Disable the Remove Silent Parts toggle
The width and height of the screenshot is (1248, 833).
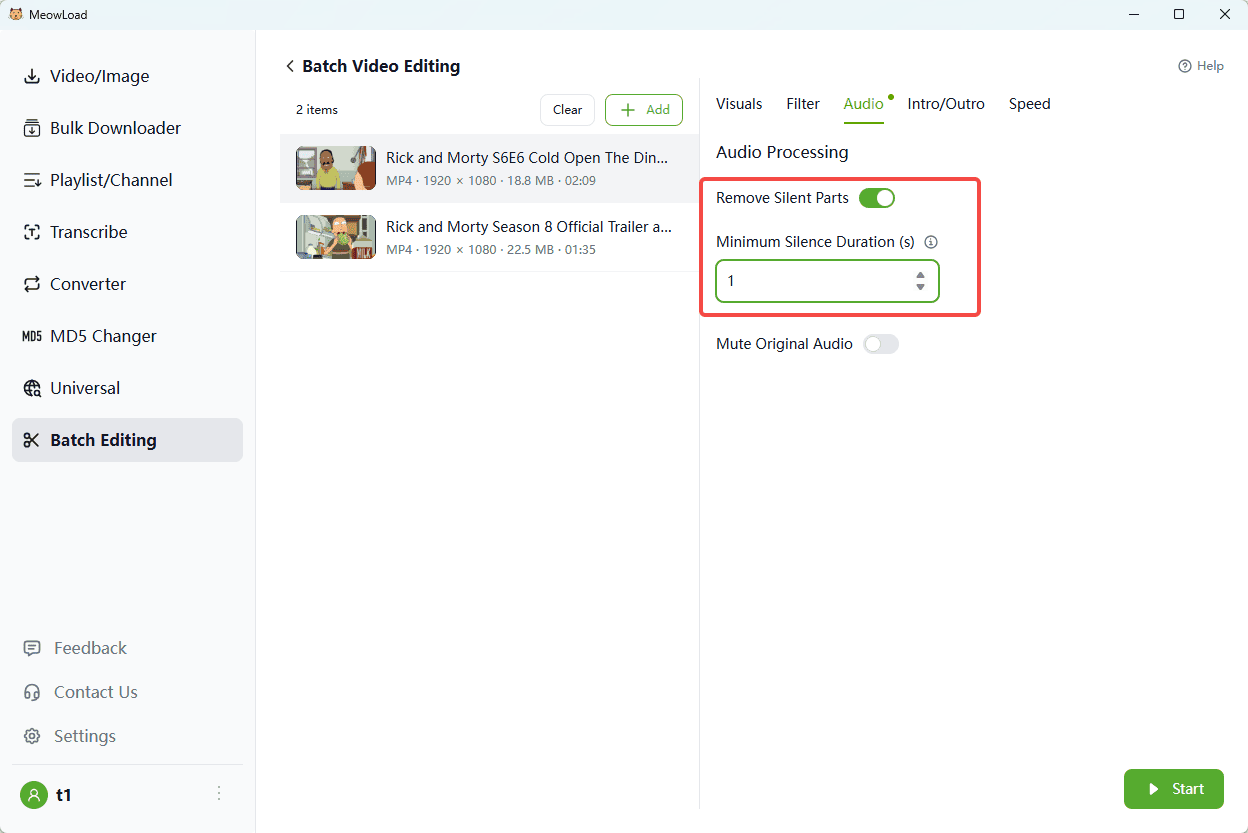[x=877, y=198]
